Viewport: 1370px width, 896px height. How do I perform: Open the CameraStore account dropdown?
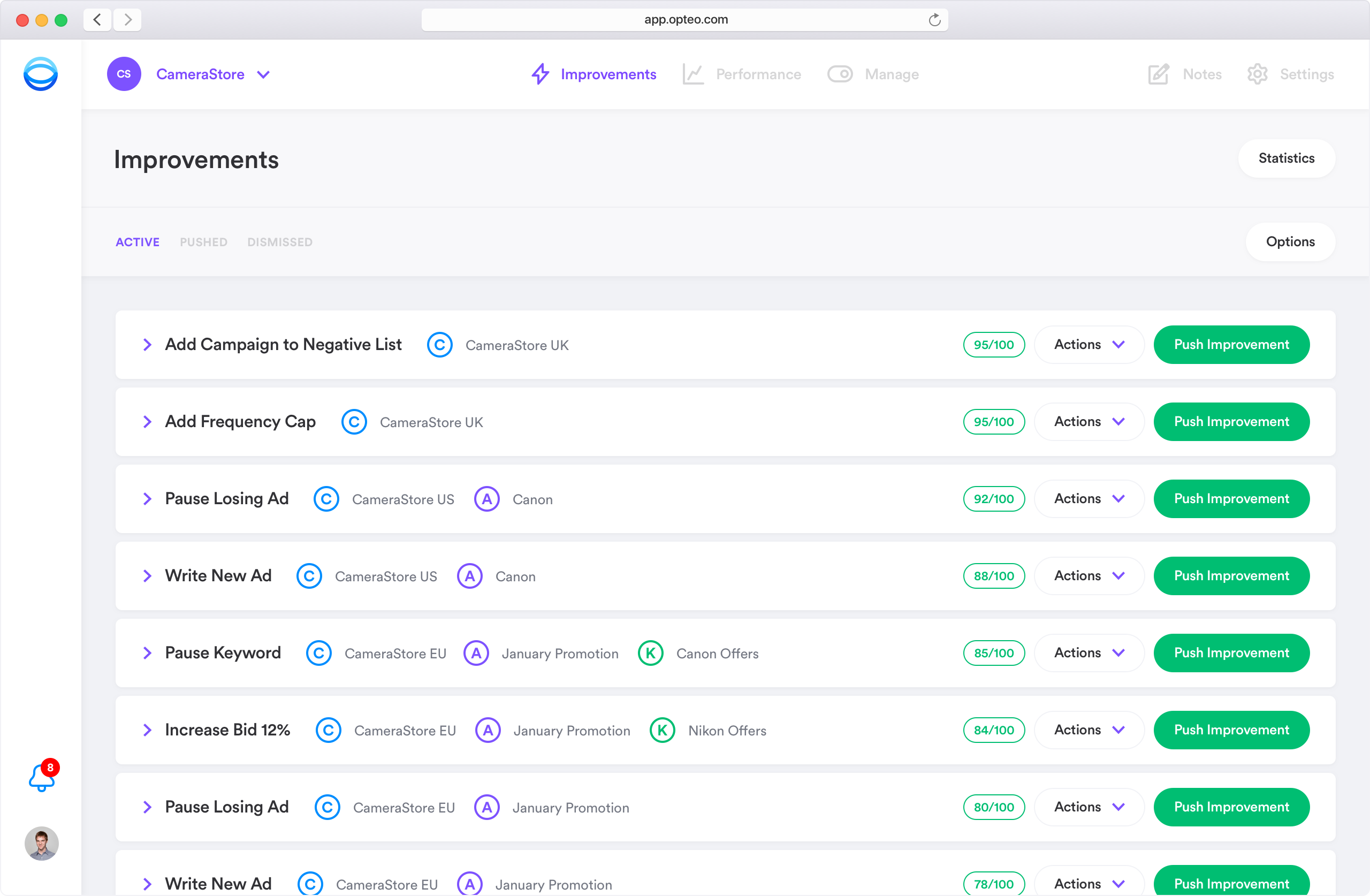click(x=214, y=74)
